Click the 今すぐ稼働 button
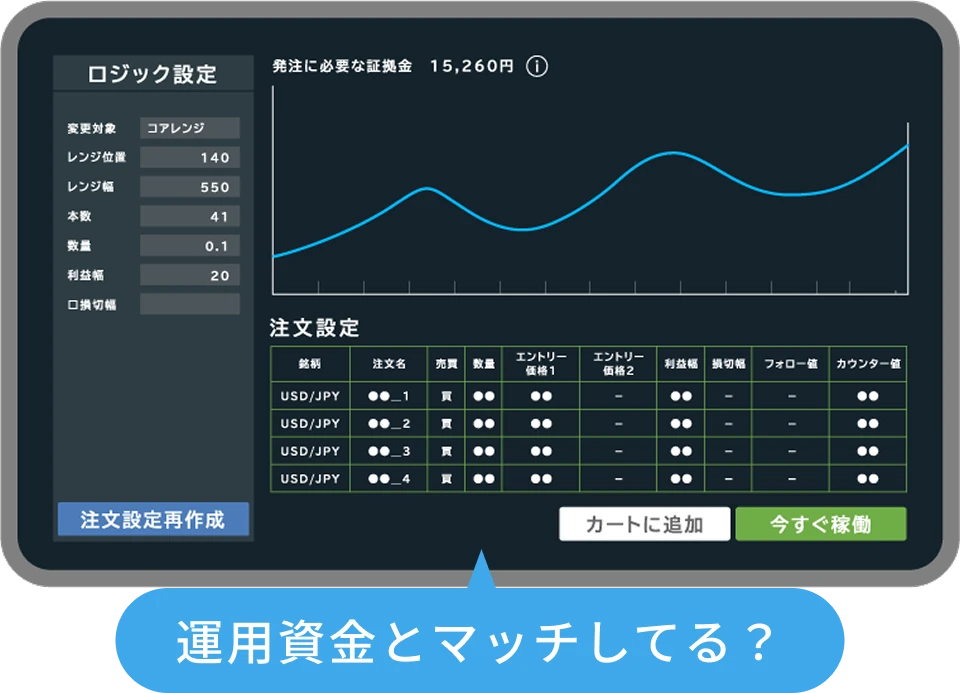This screenshot has height=693, width=960. click(x=821, y=524)
